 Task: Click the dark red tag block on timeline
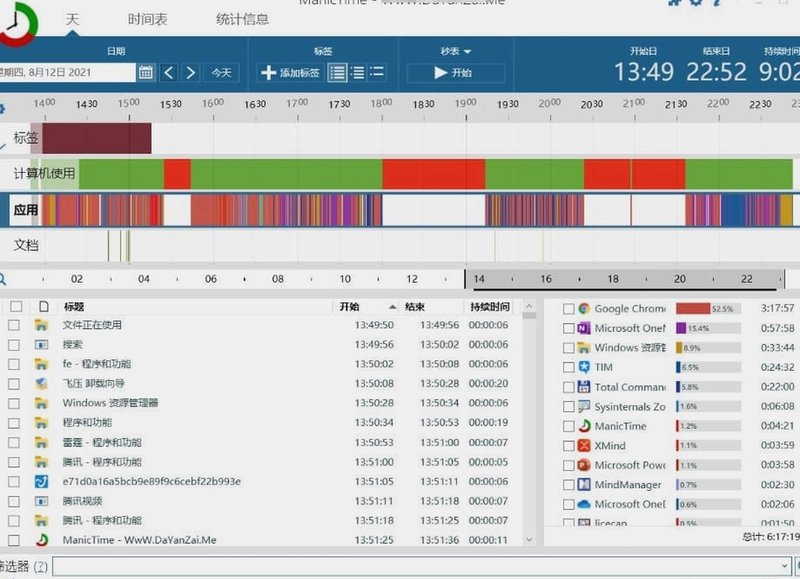click(x=96, y=138)
